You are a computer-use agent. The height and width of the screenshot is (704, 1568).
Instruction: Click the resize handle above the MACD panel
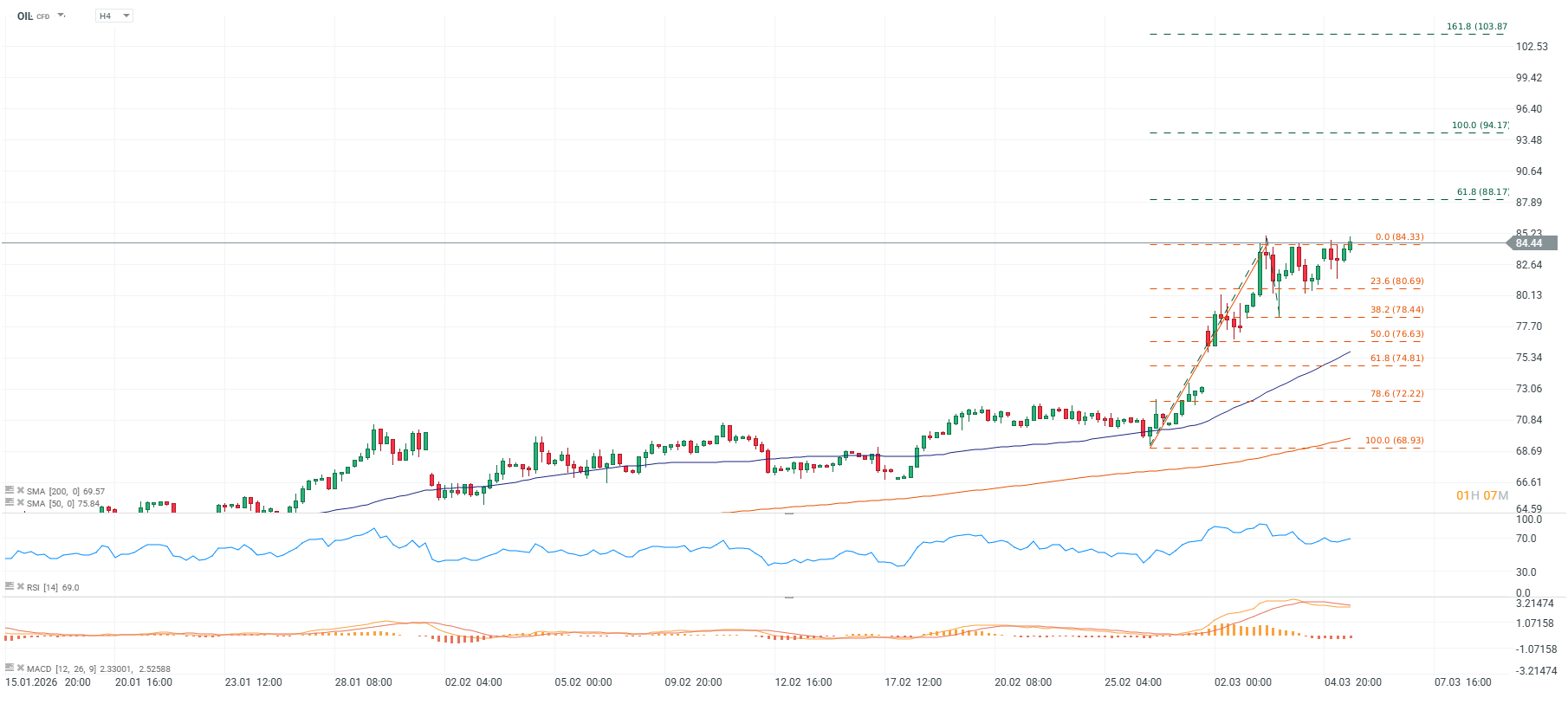[789, 597]
